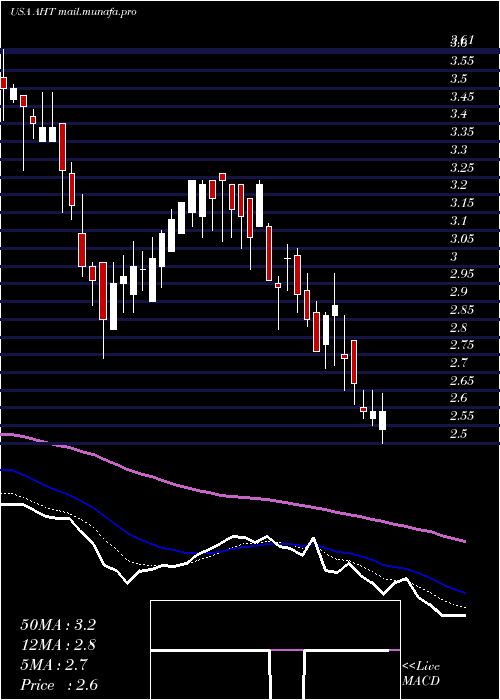Select the 3.25 price axis label
Viewport: 500px width, 700px height.
point(462,167)
